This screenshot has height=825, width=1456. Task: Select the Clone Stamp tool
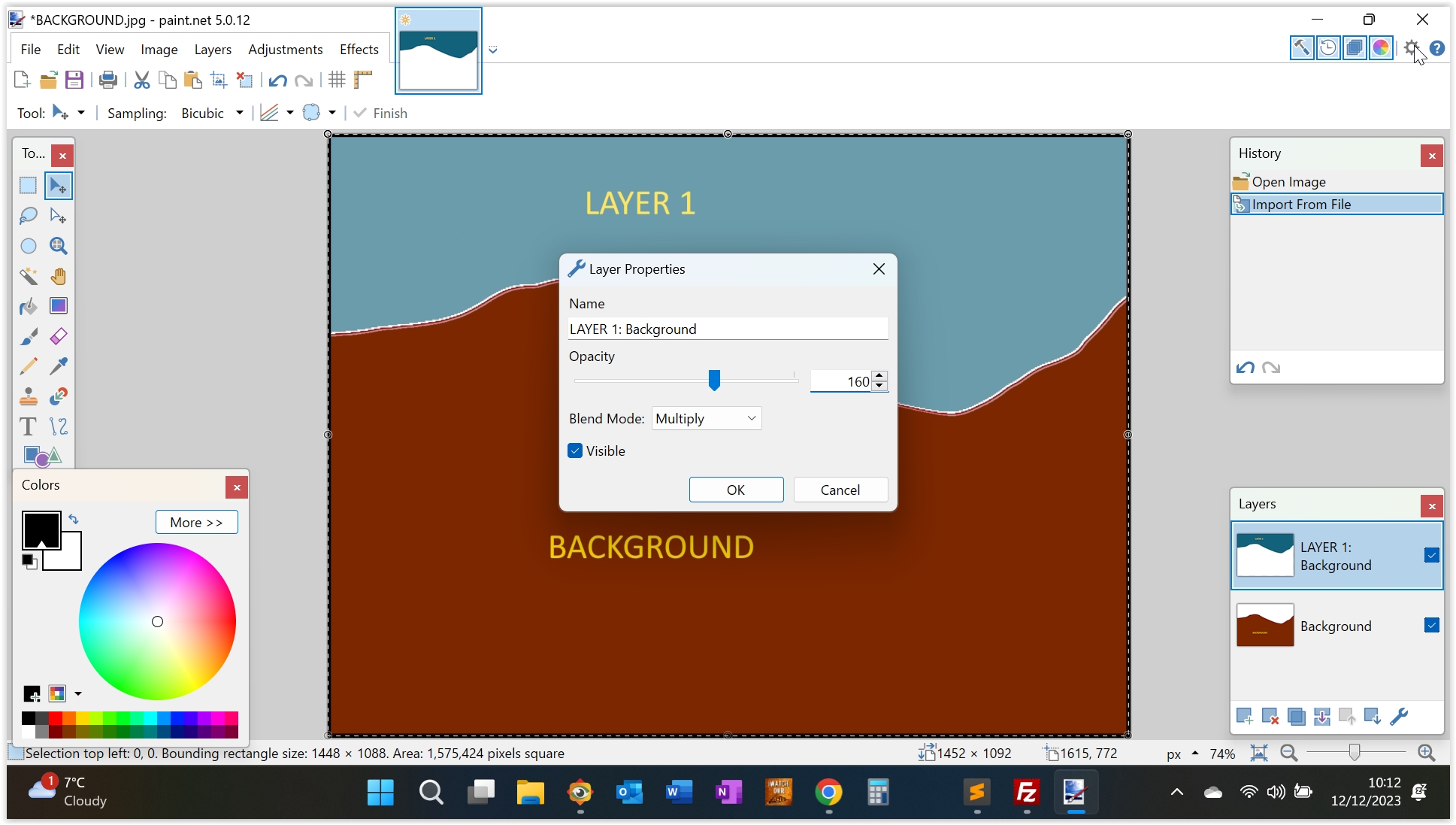(29, 396)
